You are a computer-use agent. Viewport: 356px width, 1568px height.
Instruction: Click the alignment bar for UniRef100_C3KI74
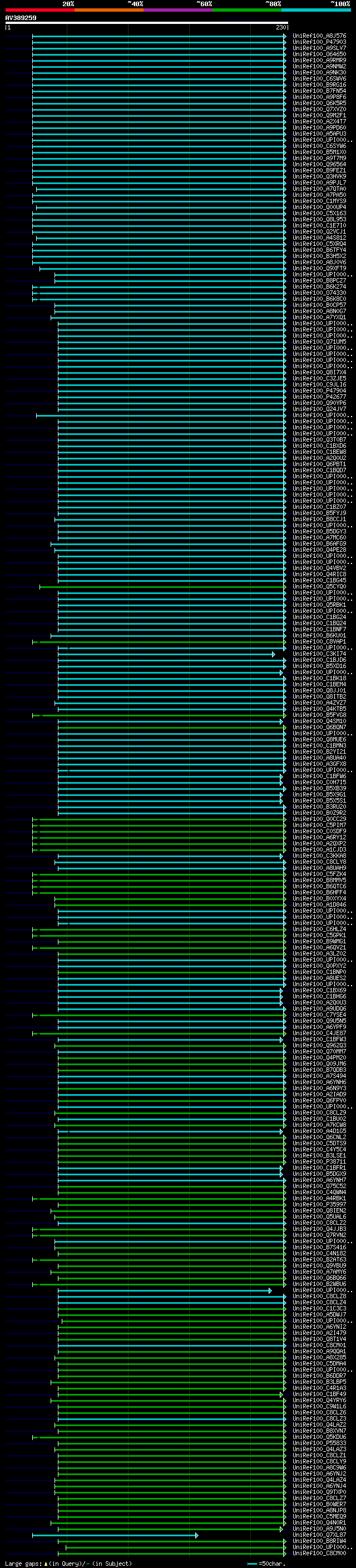point(166,654)
